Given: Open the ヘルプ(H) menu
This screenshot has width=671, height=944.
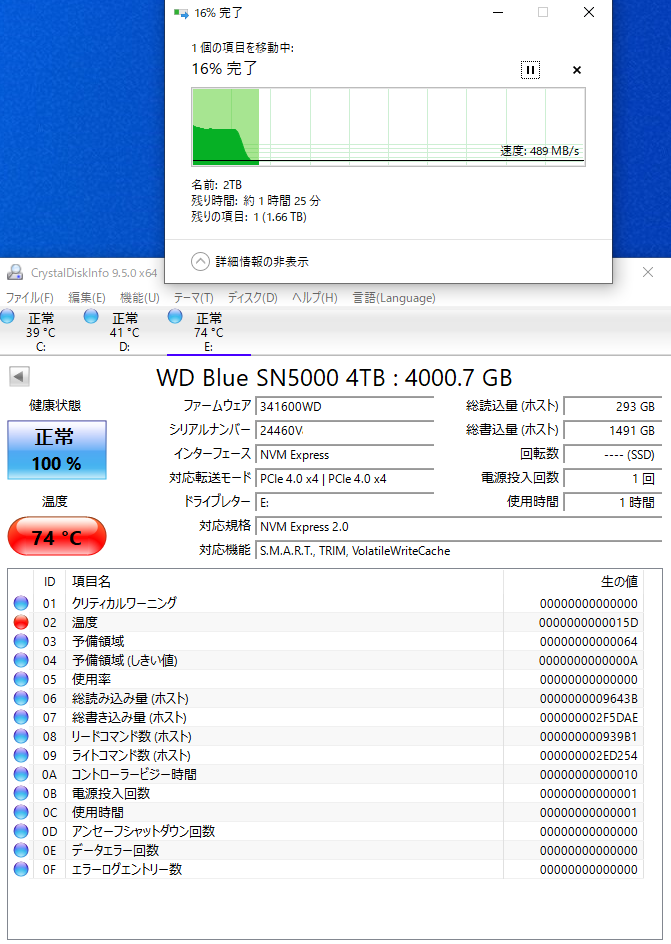Looking at the screenshot, I should (314, 297).
